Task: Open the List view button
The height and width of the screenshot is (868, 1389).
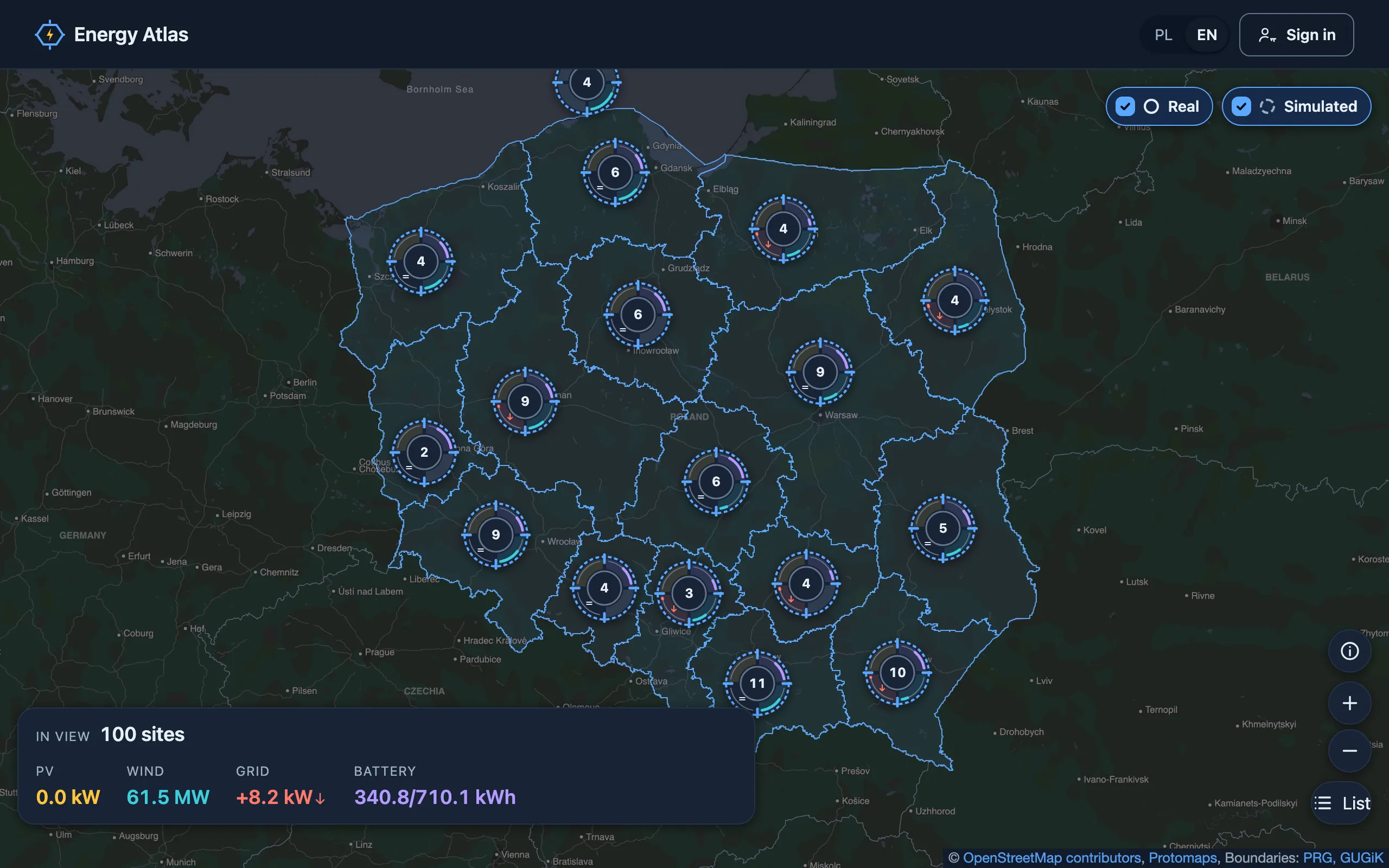Action: [x=1342, y=803]
